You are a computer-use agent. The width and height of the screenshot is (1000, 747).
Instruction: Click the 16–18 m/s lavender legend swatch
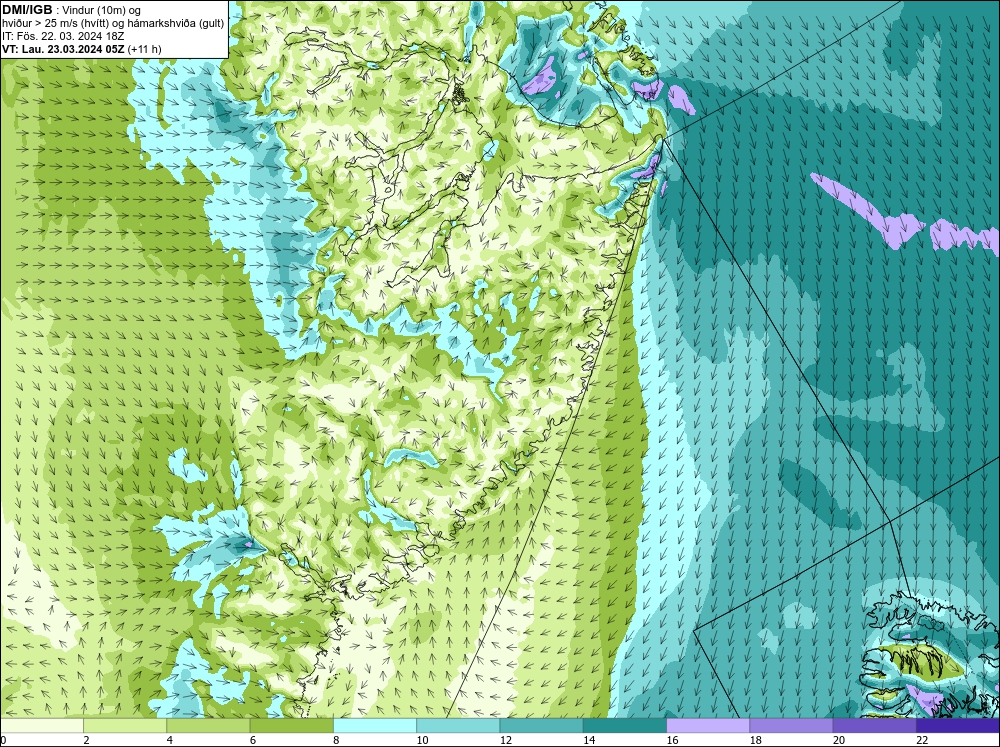(708, 726)
